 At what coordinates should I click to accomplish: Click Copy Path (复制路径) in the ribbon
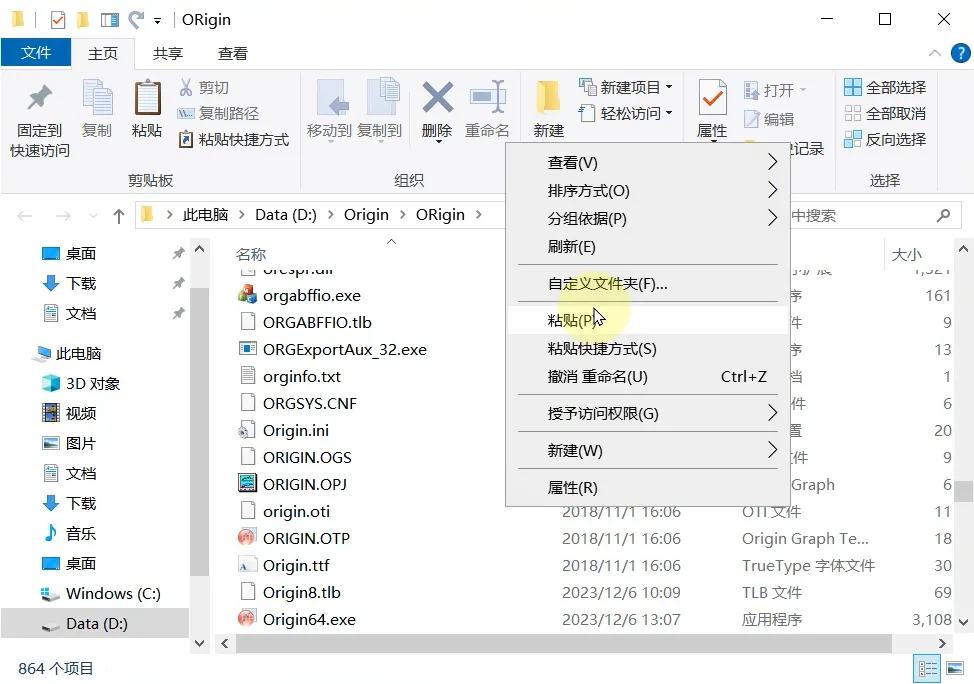point(218,113)
